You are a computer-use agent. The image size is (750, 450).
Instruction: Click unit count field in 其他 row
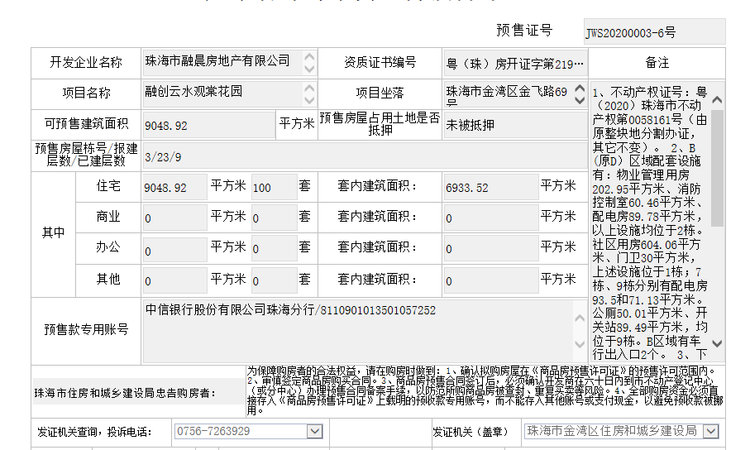click(x=274, y=280)
